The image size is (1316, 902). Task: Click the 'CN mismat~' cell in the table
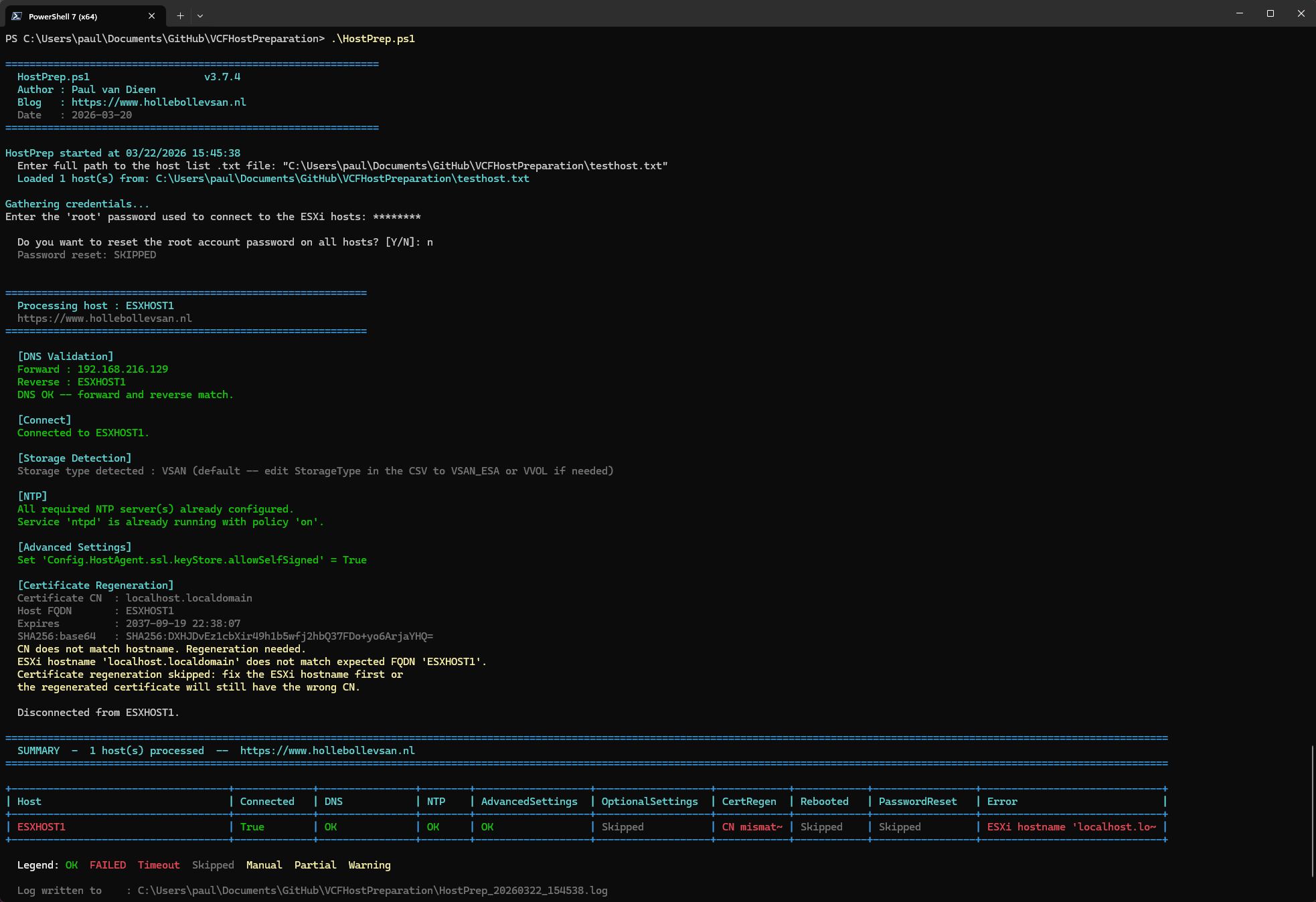tap(752, 827)
